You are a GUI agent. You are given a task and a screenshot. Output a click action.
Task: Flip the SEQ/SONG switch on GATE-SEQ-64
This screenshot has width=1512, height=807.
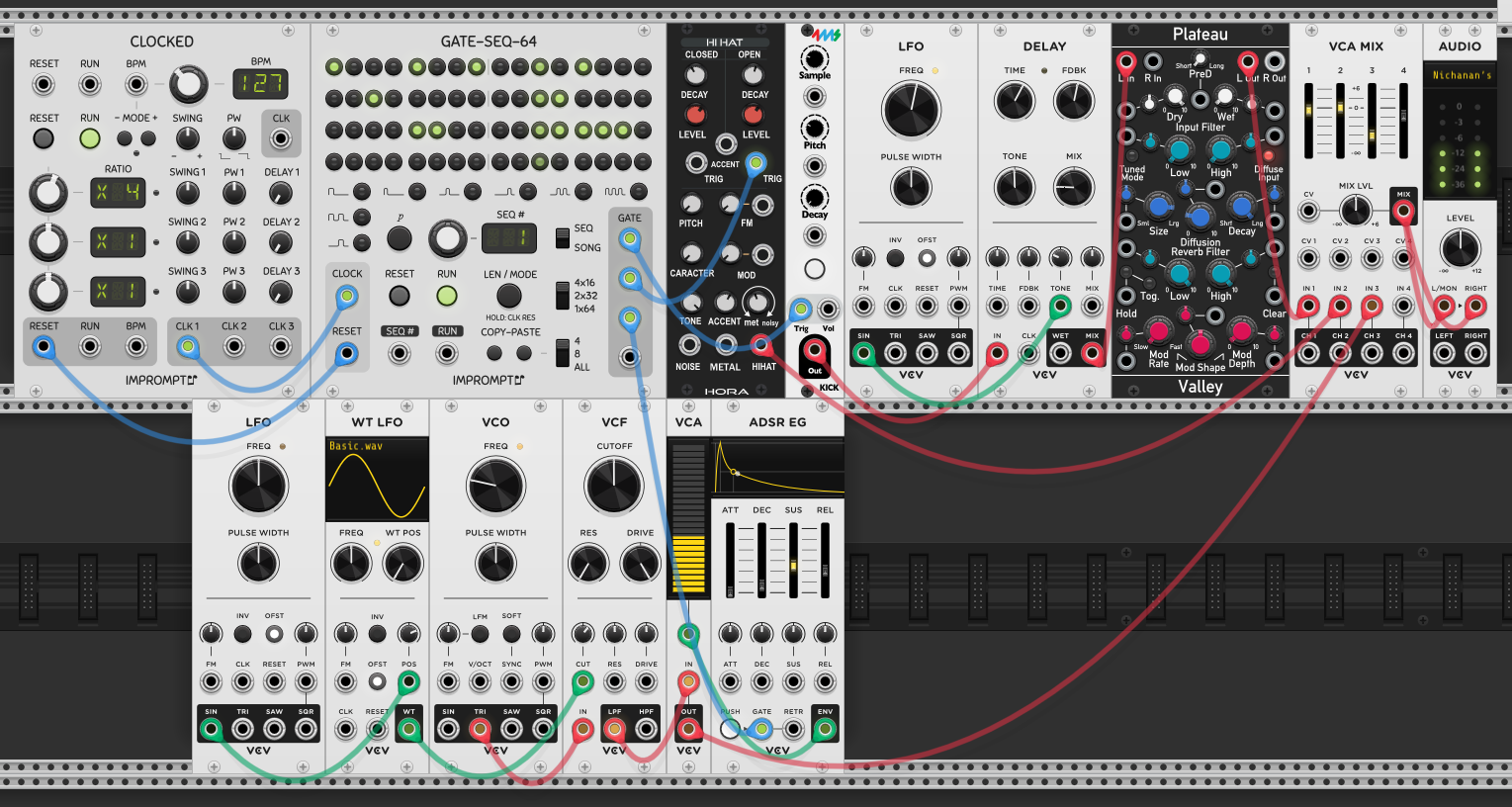pyautogui.click(x=563, y=237)
